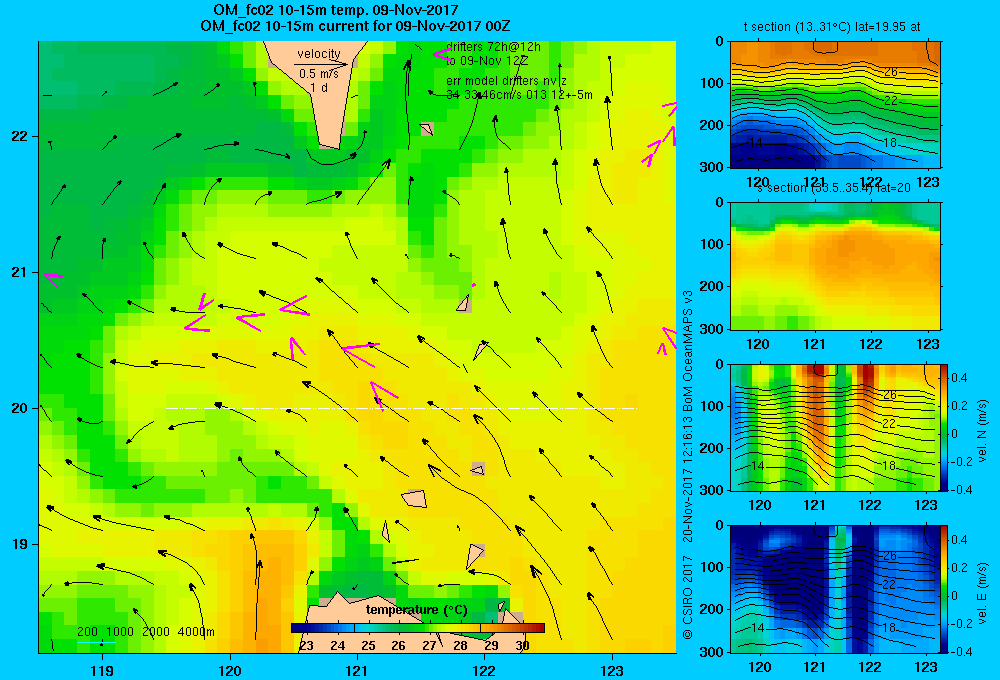This screenshot has height=680, width=1000.
Task: Click depth label 300 on the salinity section axis
Action: click(713, 329)
